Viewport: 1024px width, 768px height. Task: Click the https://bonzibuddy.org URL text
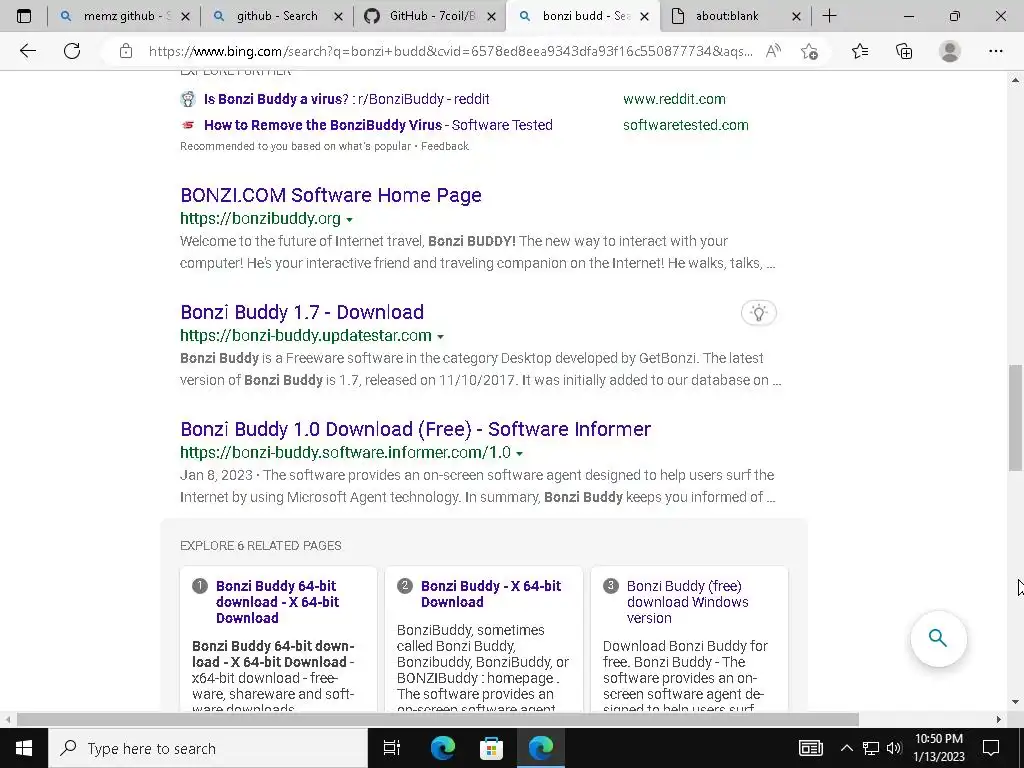click(261, 218)
